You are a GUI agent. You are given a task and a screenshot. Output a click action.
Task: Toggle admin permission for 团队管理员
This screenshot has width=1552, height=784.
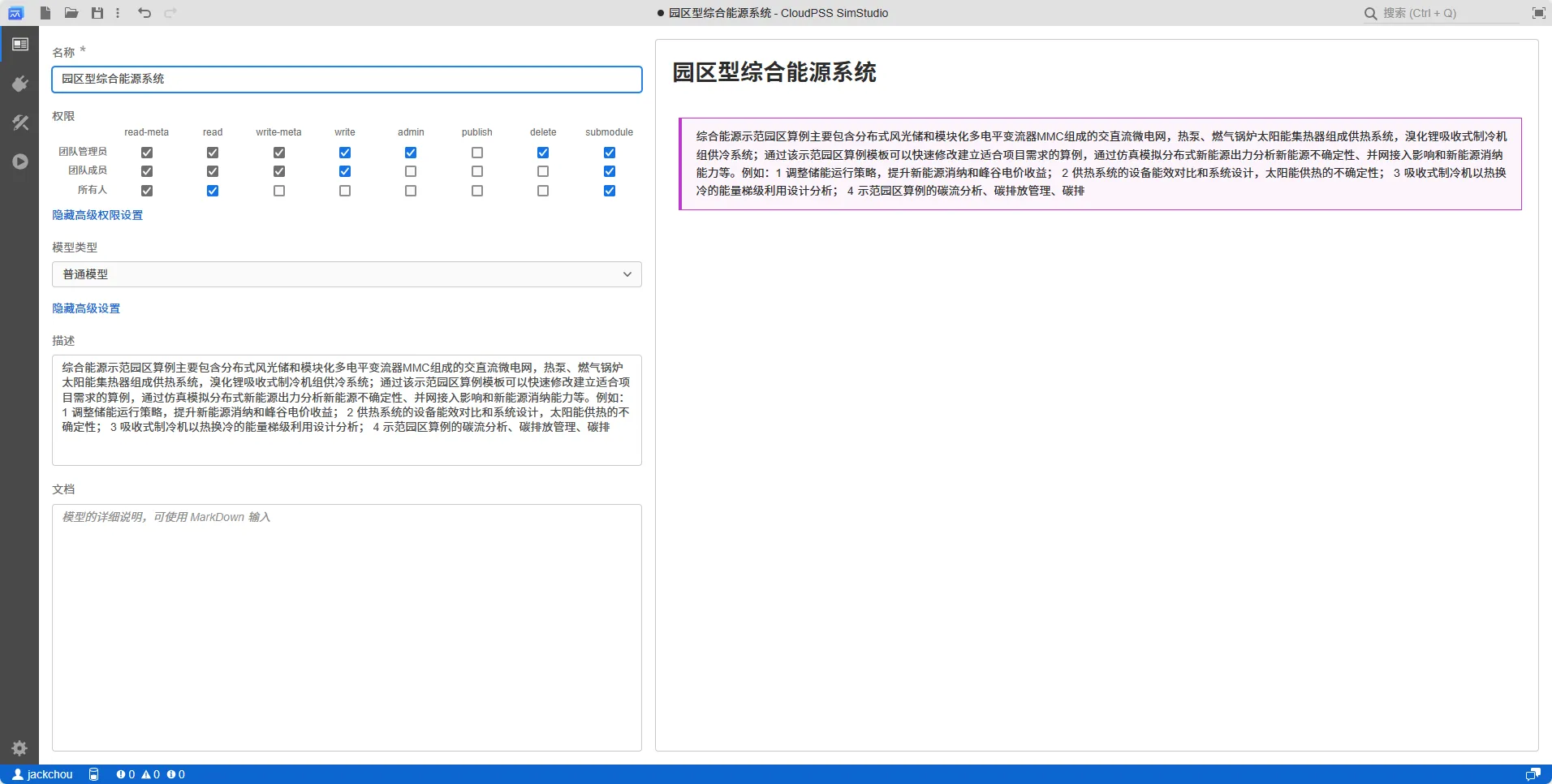tap(411, 153)
